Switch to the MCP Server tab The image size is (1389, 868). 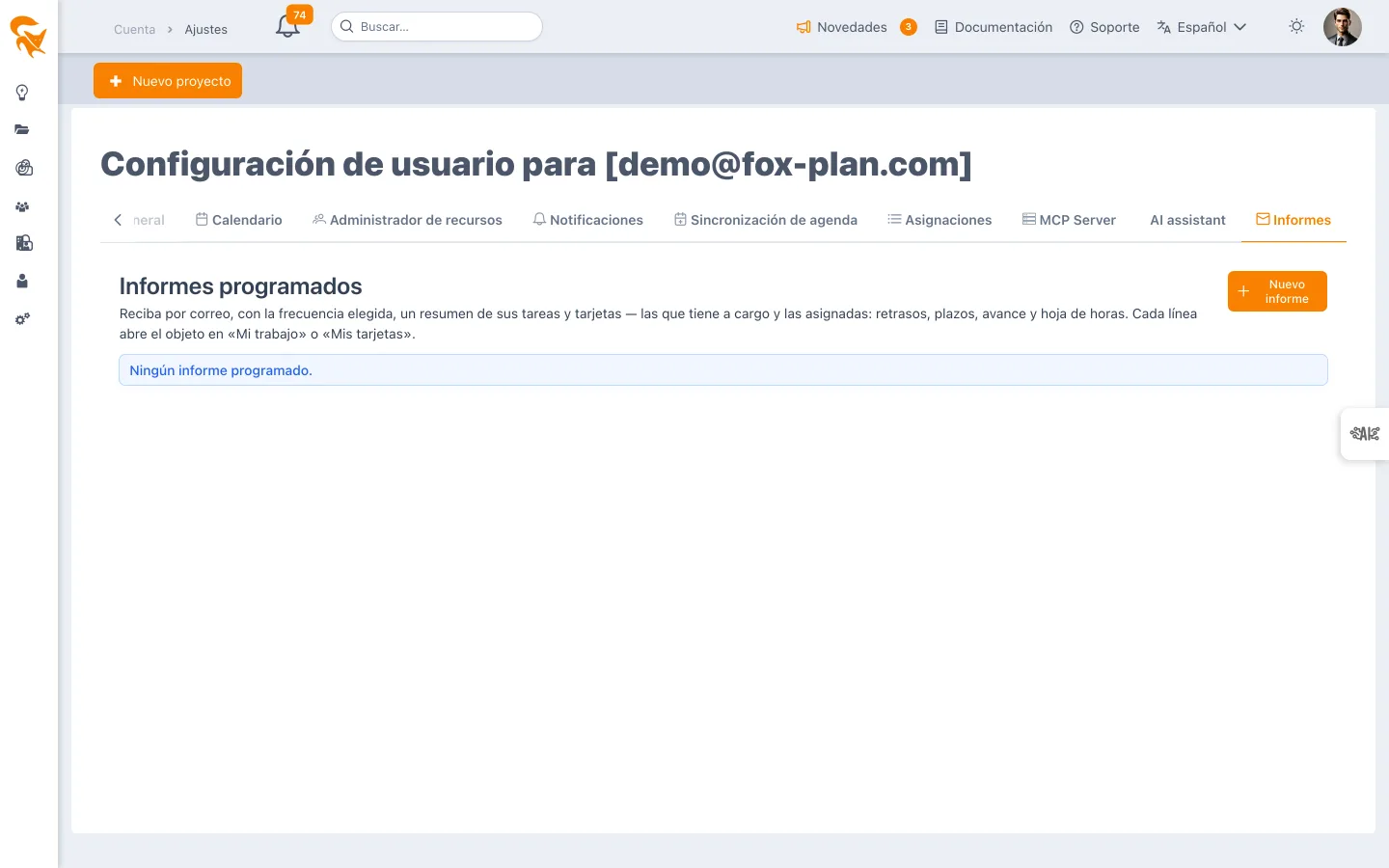[x=1069, y=220]
